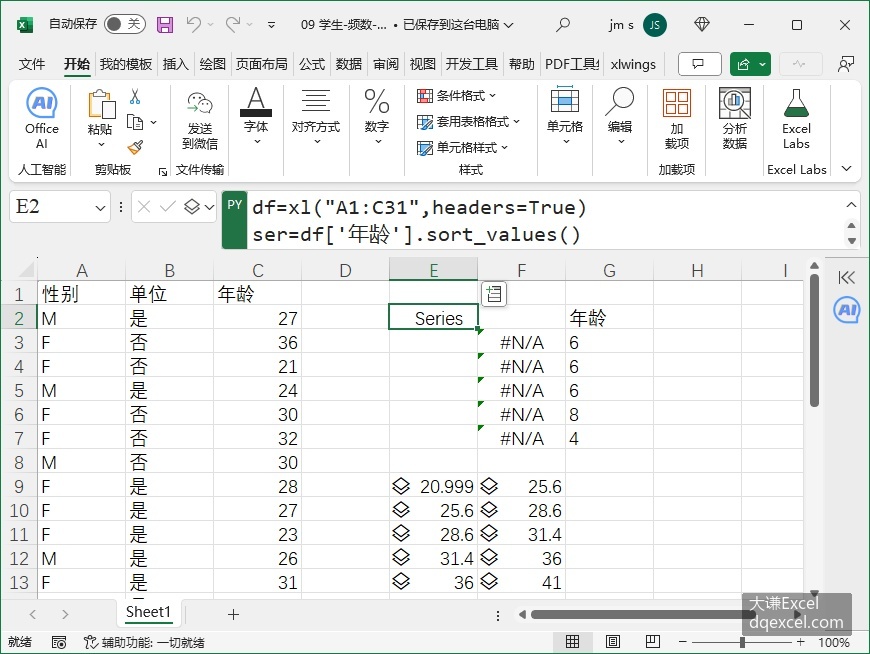This screenshot has width=870, height=654.
Task: Select cell E2 showing Series
Action: [x=433, y=317]
